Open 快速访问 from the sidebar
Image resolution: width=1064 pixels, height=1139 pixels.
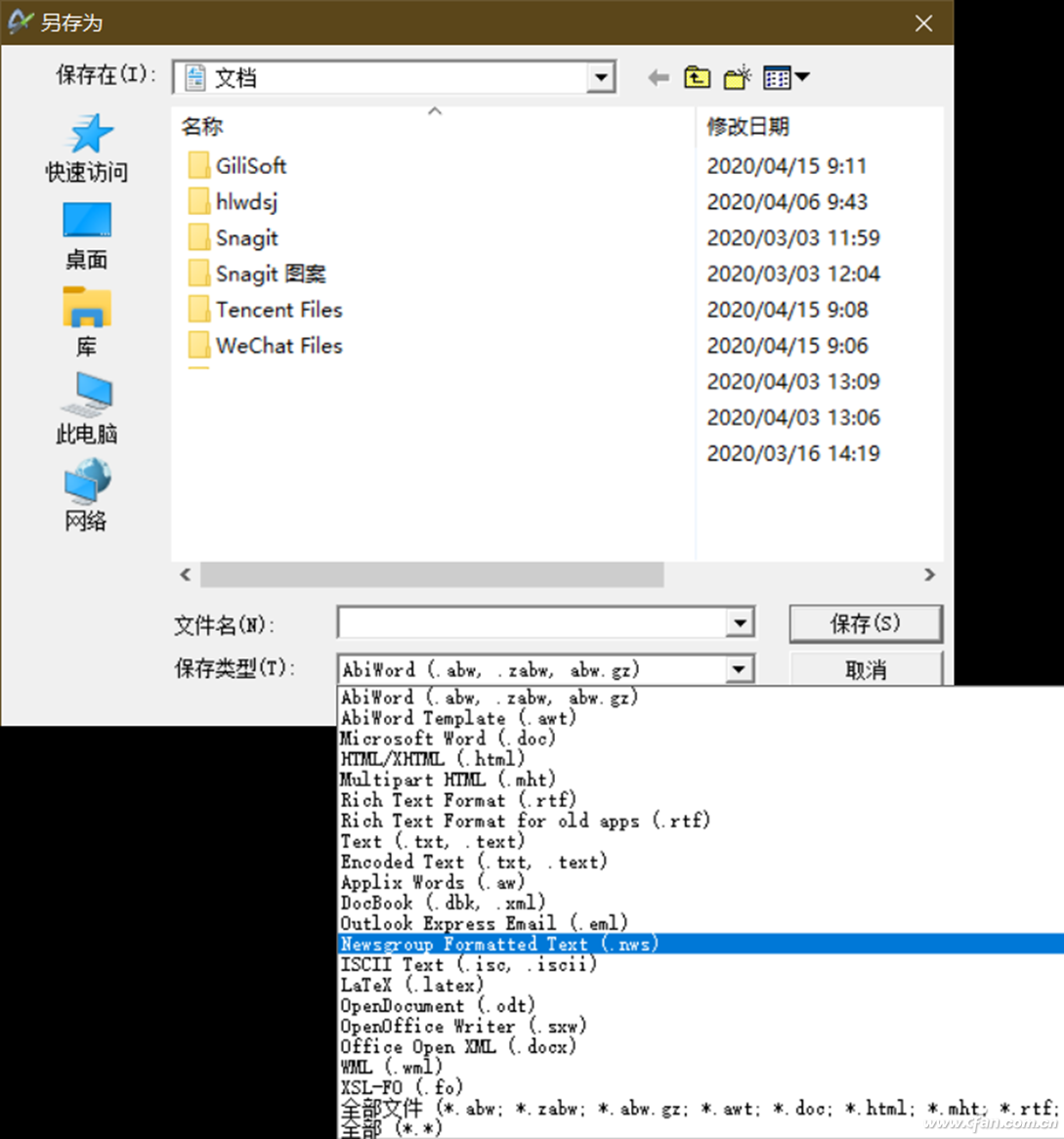point(85,147)
